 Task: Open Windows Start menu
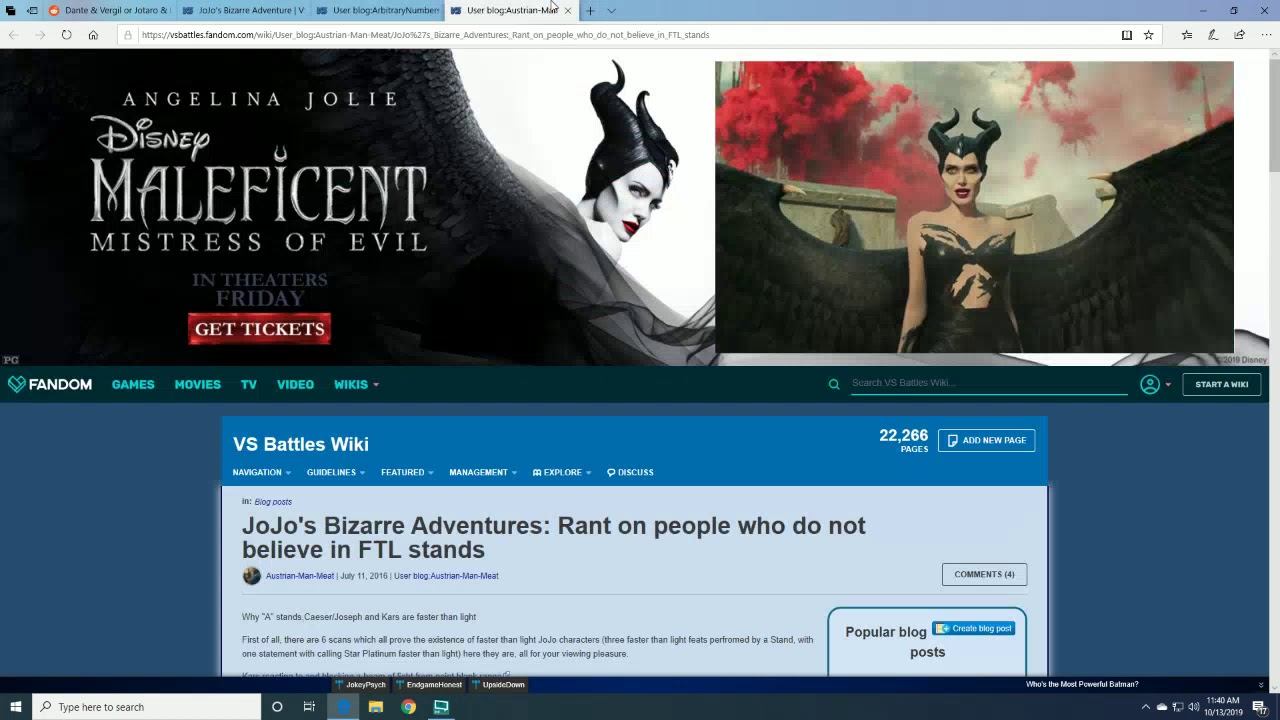click(15, 707)
